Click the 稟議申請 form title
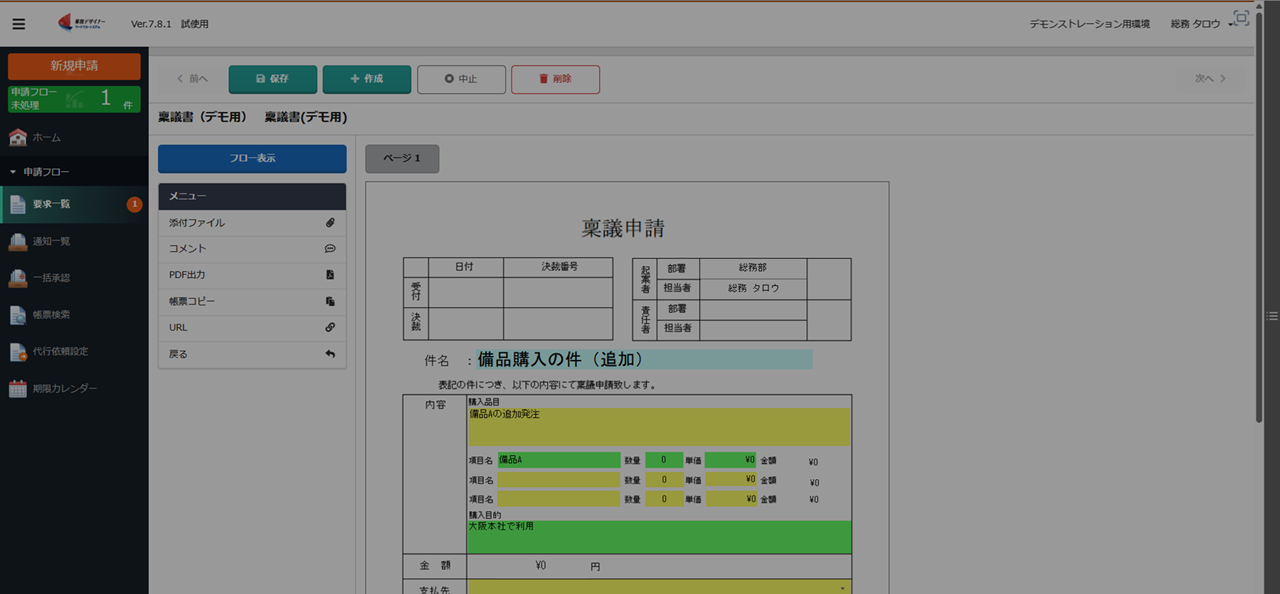The height and width of the screenshot is (594, 1280). coord(623,228)
